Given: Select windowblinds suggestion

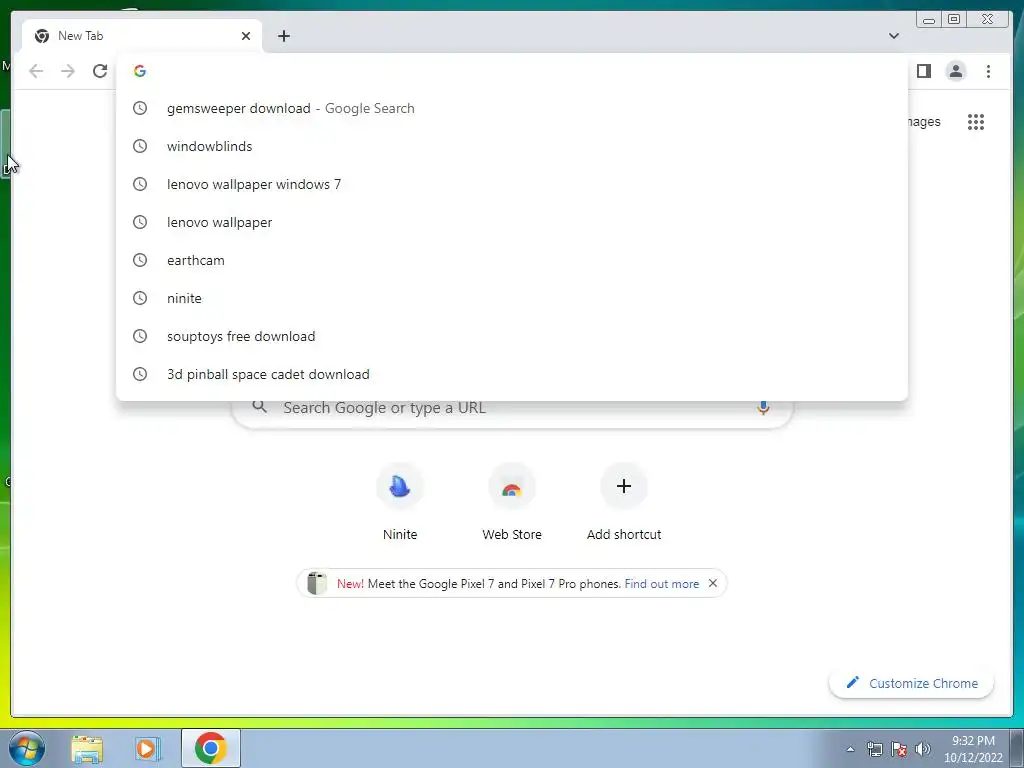Looking at the screenshot, I should coord(512,146).
